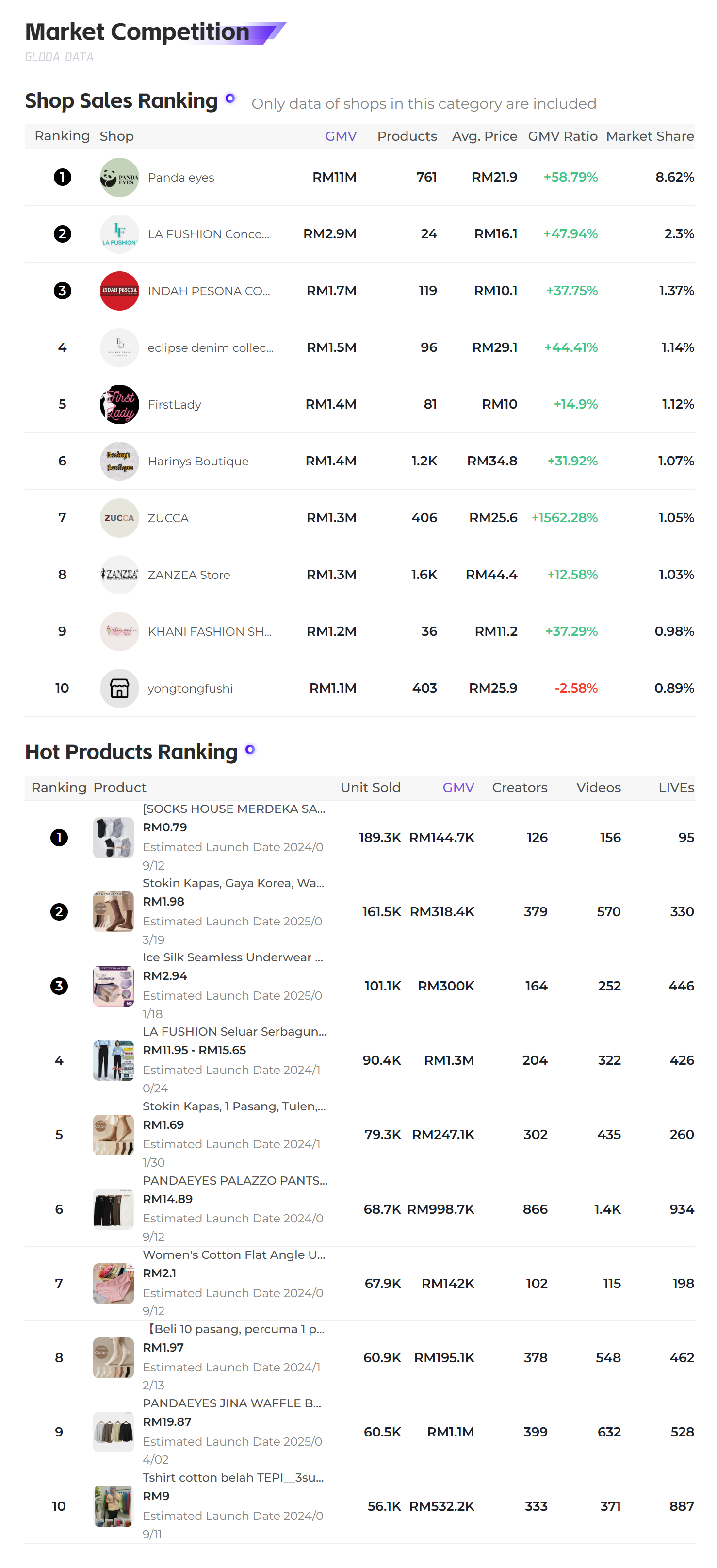This screenshot has height=1568, width=717.
Task: Sort products by Unit Sold header
Action: 371,788
